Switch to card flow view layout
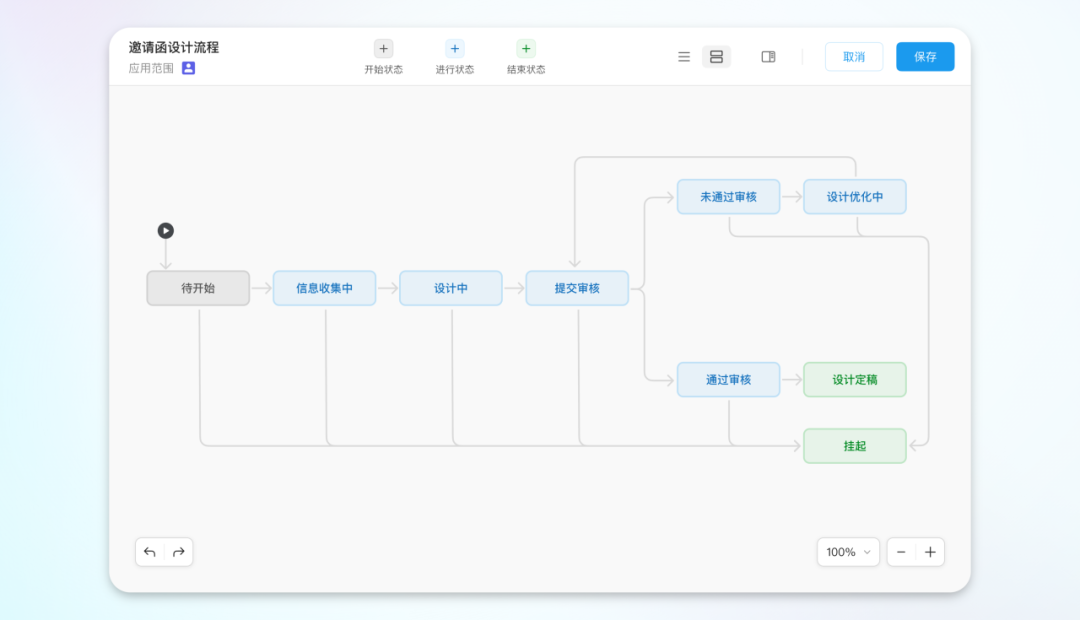 (x=716, y=57)
